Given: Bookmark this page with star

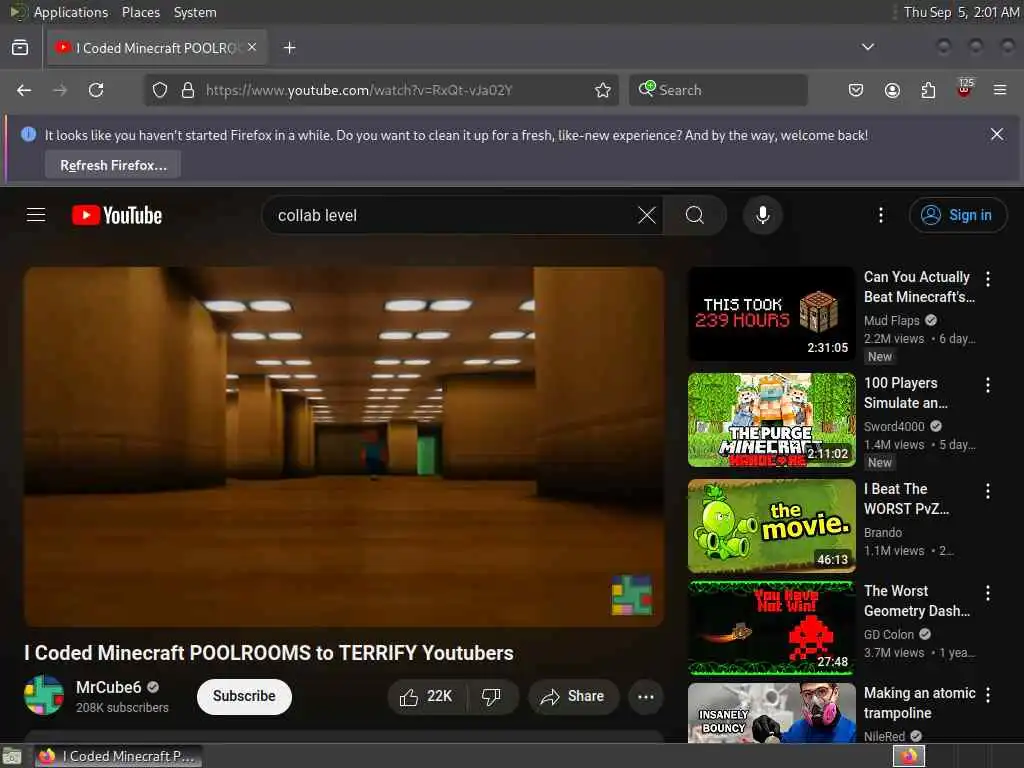Looking at the screenshot, I should pos(603,90).
